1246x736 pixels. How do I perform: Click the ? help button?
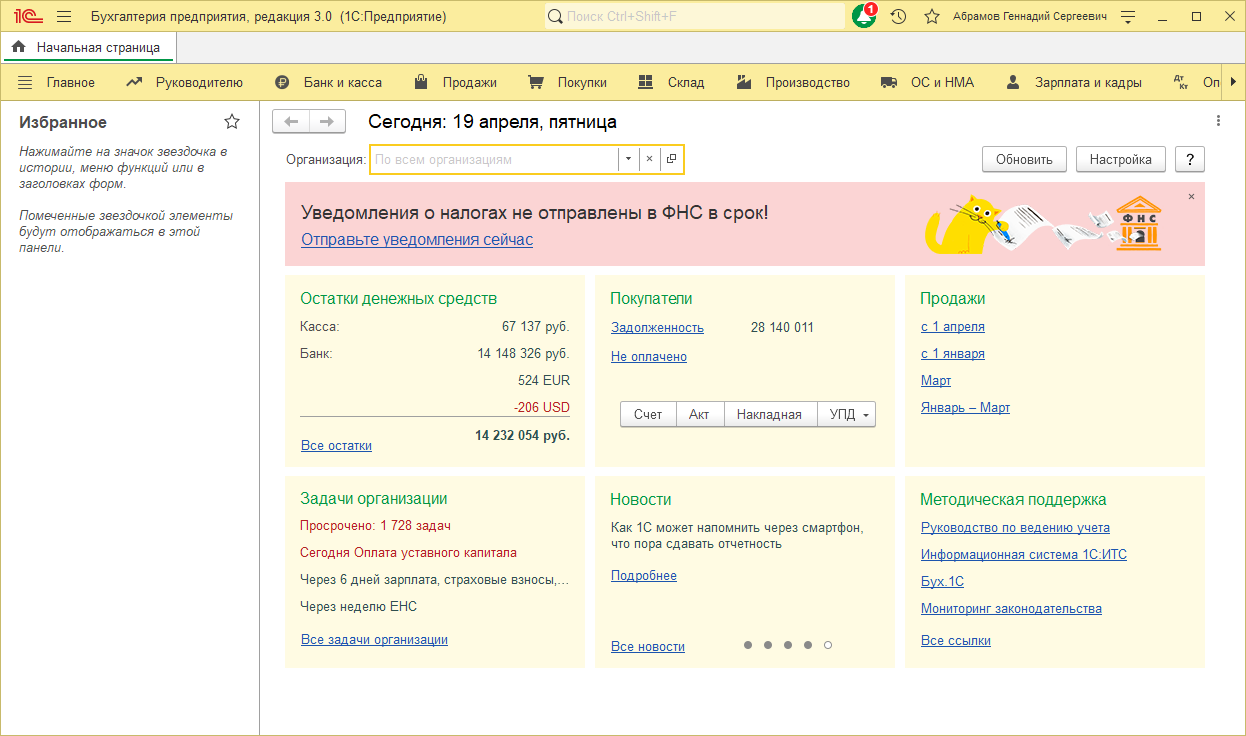click(1190, 159)
